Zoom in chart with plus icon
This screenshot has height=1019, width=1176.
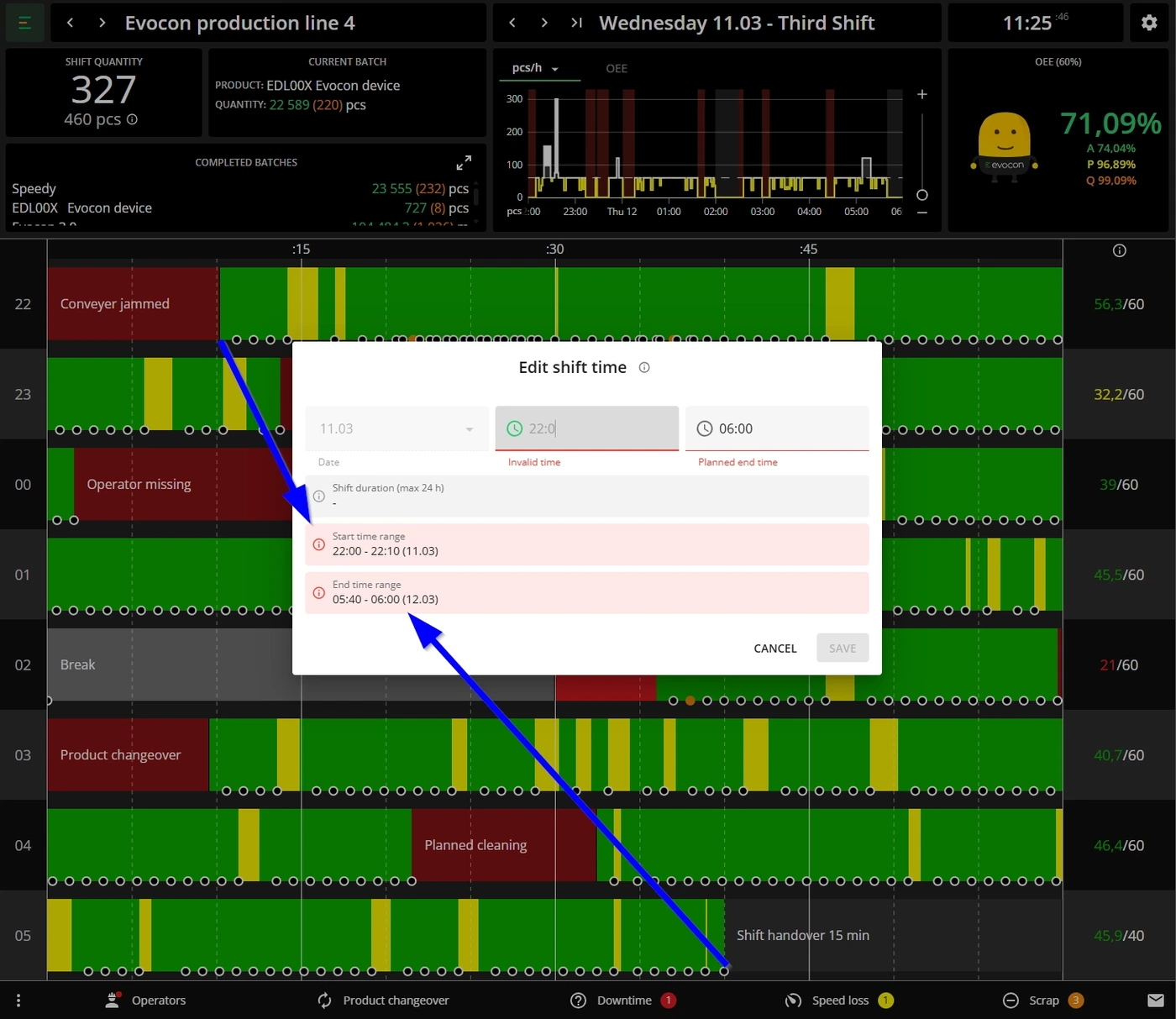coord(921,94)
